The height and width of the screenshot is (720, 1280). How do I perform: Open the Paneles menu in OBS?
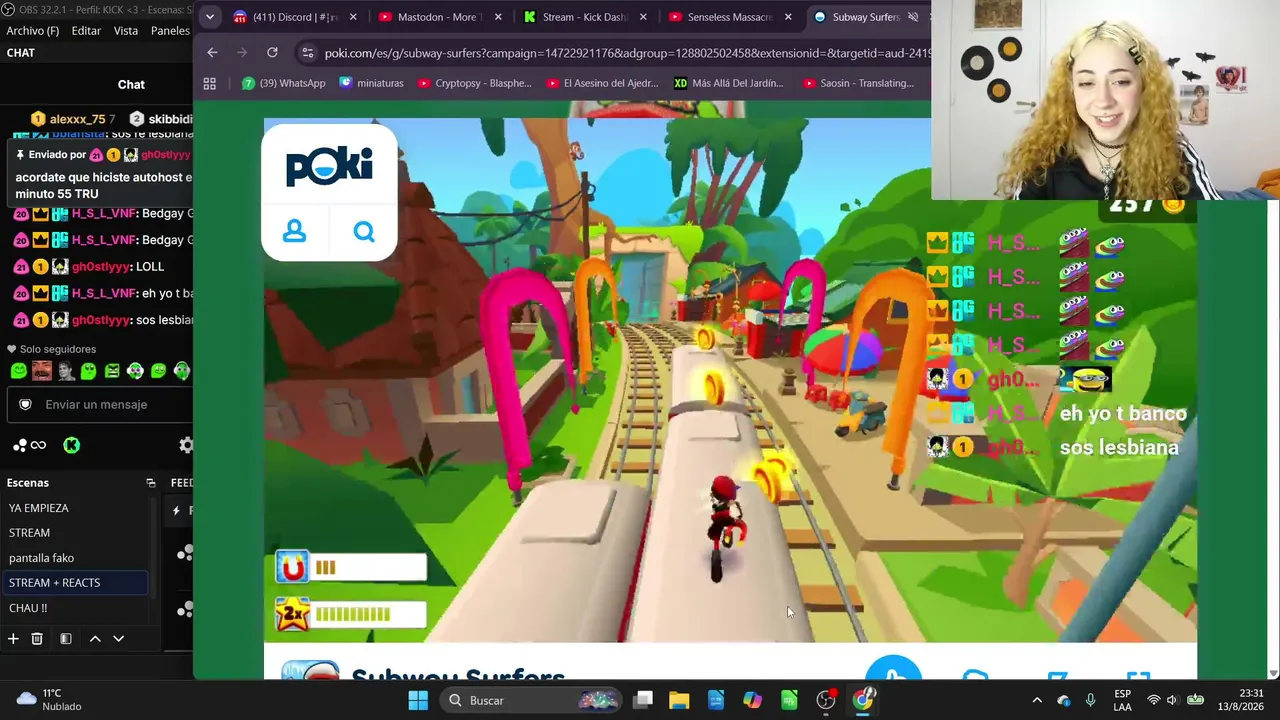170,31
